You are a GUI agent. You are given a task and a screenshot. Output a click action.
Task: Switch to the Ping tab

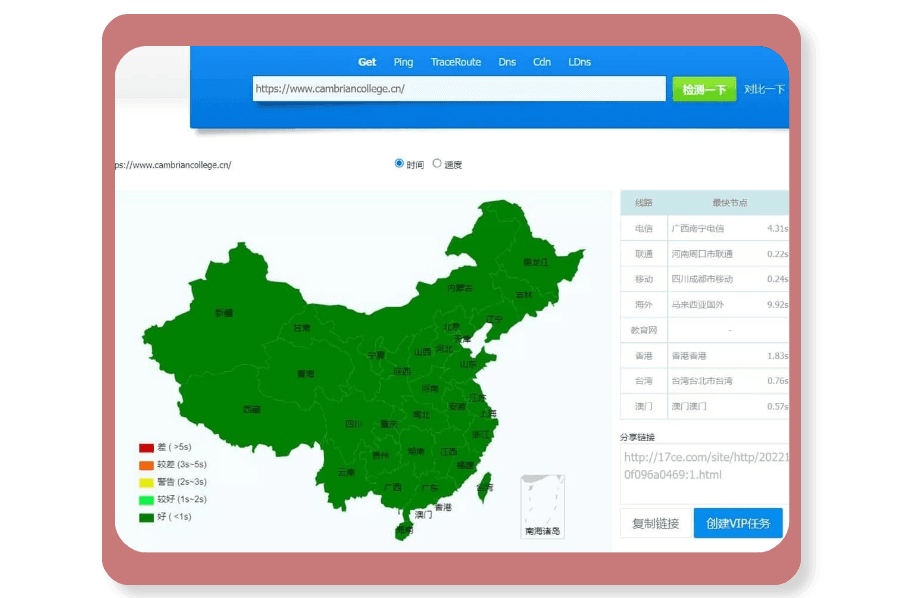point(403,62)
